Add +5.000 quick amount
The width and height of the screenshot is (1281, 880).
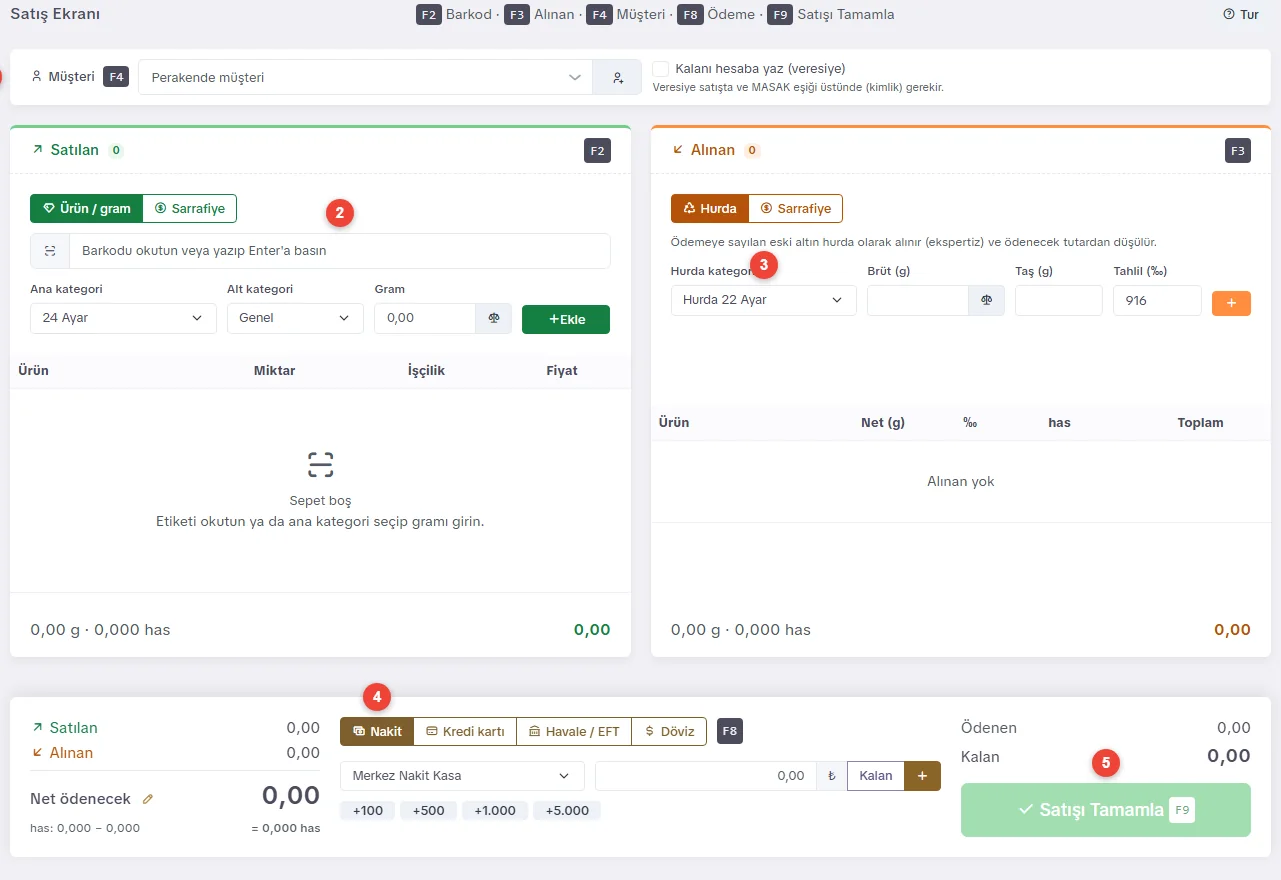pyautogui.click(x=567, y=810)
